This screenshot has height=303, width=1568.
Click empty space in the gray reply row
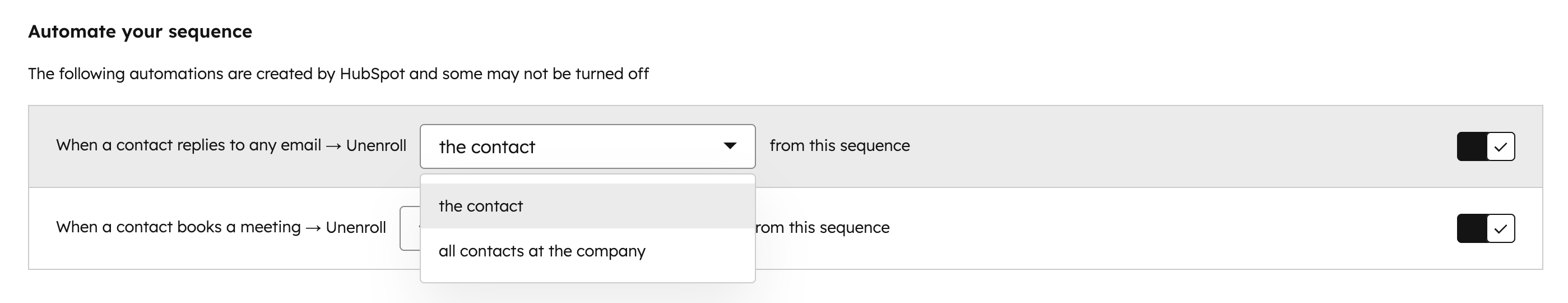point(1157,146)
